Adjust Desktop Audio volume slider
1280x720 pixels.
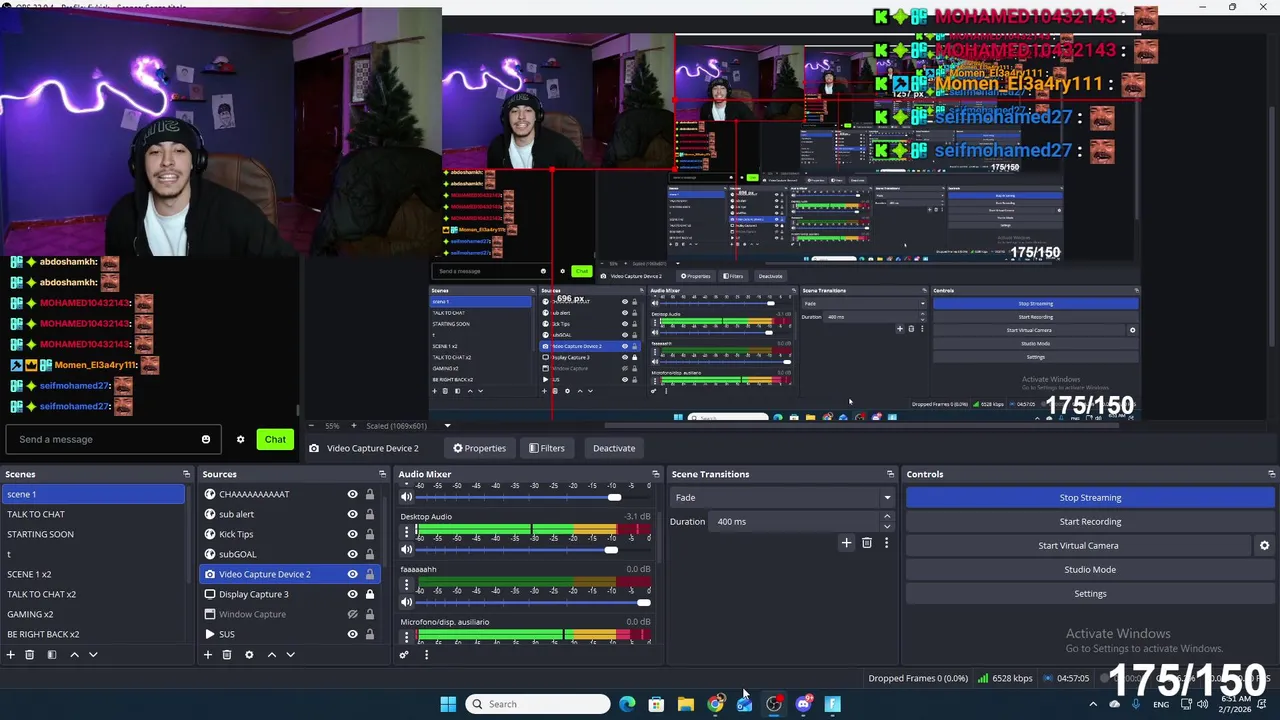[611, 550]
